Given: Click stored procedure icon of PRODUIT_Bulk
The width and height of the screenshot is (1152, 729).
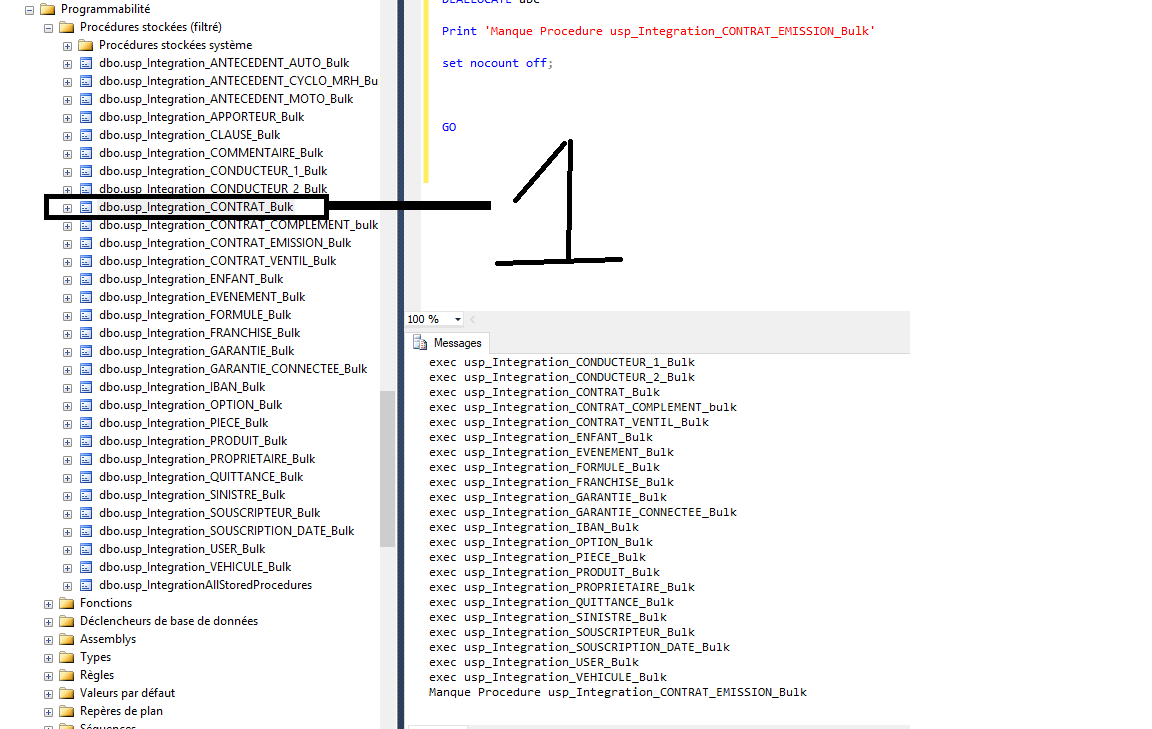Looking at the screenshot, I should pos(86,441).
